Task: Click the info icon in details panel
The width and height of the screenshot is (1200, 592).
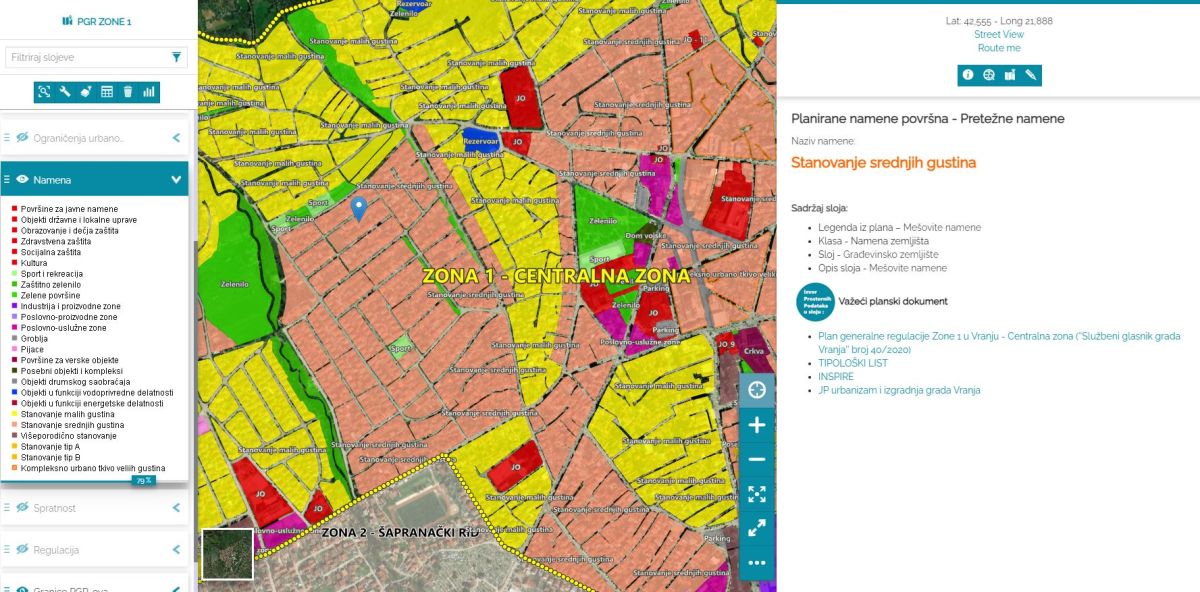Action: point(967,75)
